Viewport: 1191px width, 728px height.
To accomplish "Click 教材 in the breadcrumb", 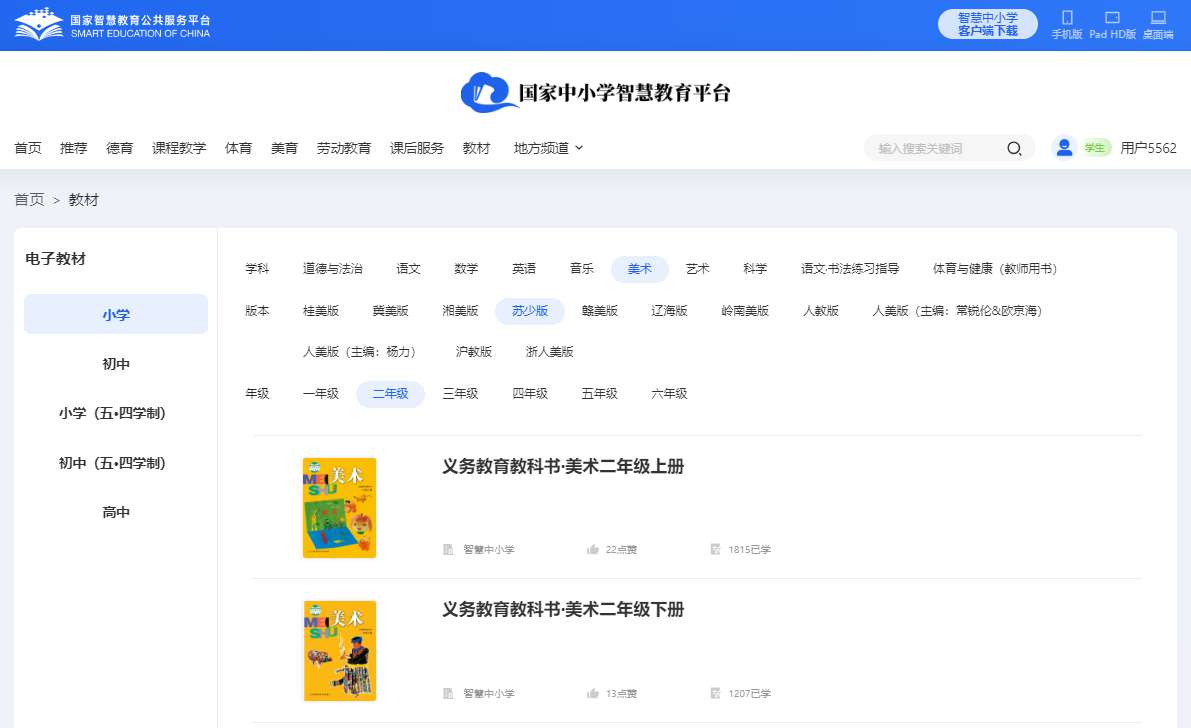I will (84, 200).
